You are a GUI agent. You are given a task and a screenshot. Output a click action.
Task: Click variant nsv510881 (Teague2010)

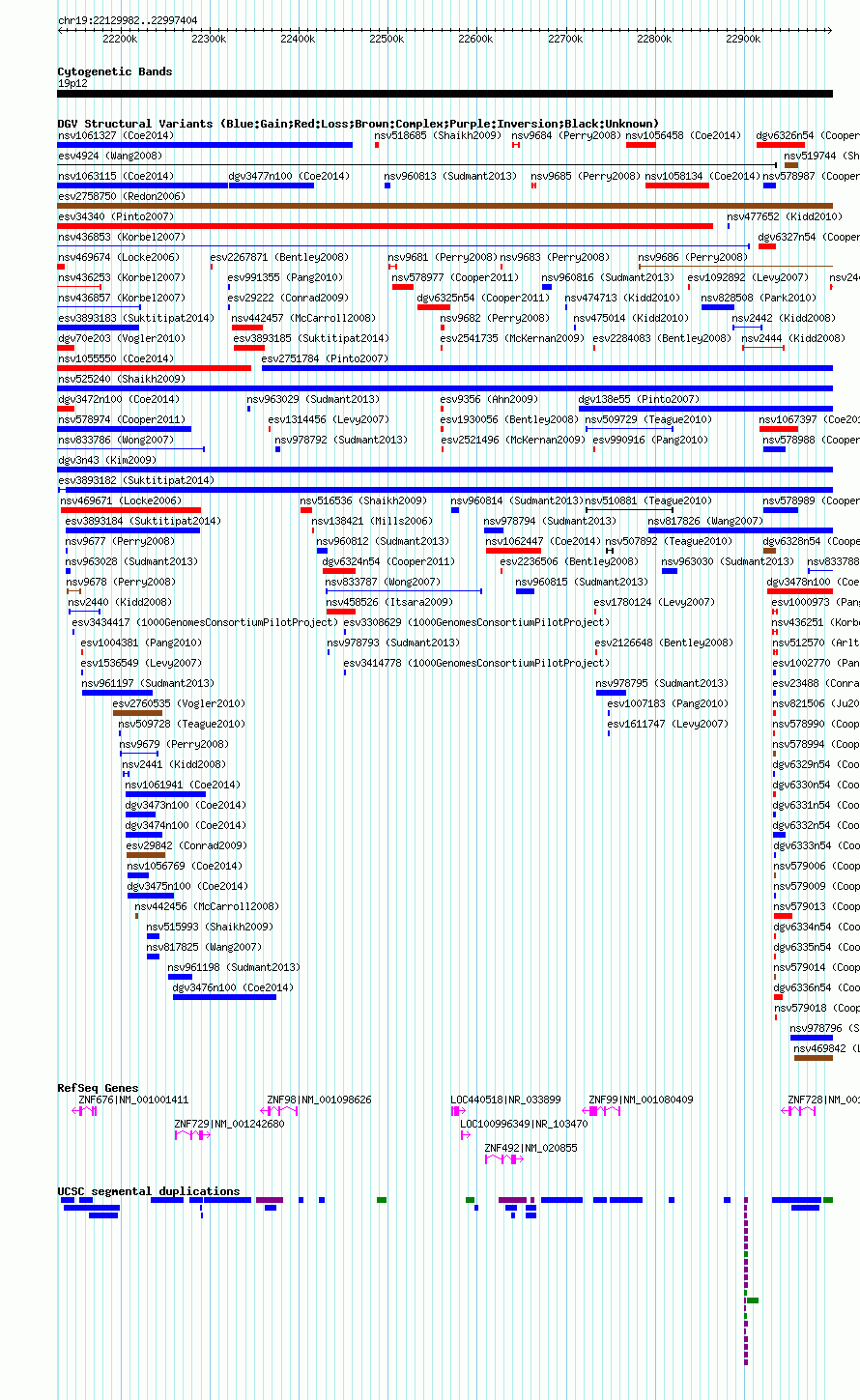coord(648,500)
